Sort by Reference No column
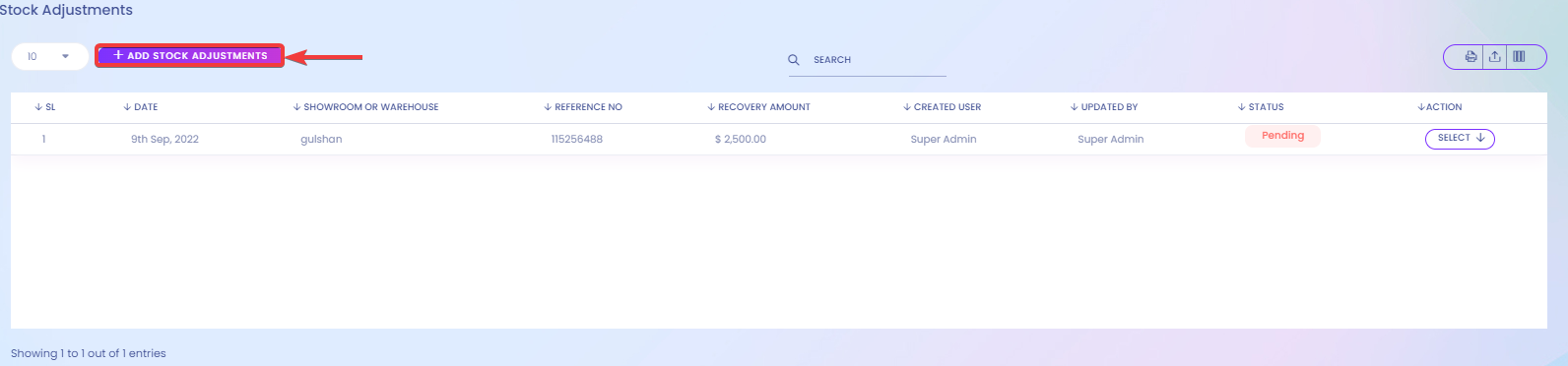Image resolution: width=1568 pixels, height=366 pixels. coord(583,107)
